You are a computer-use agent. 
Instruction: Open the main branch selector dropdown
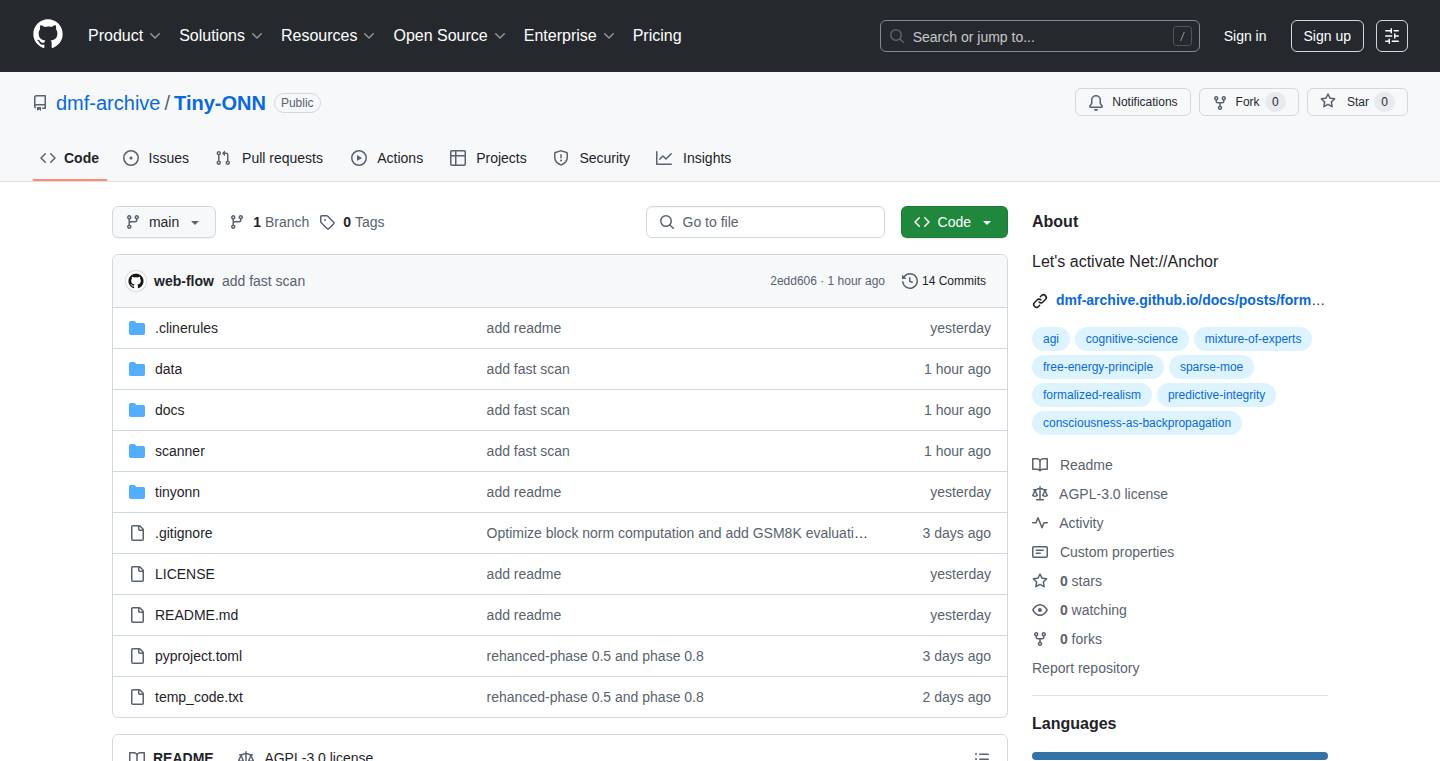pos(164,222)
